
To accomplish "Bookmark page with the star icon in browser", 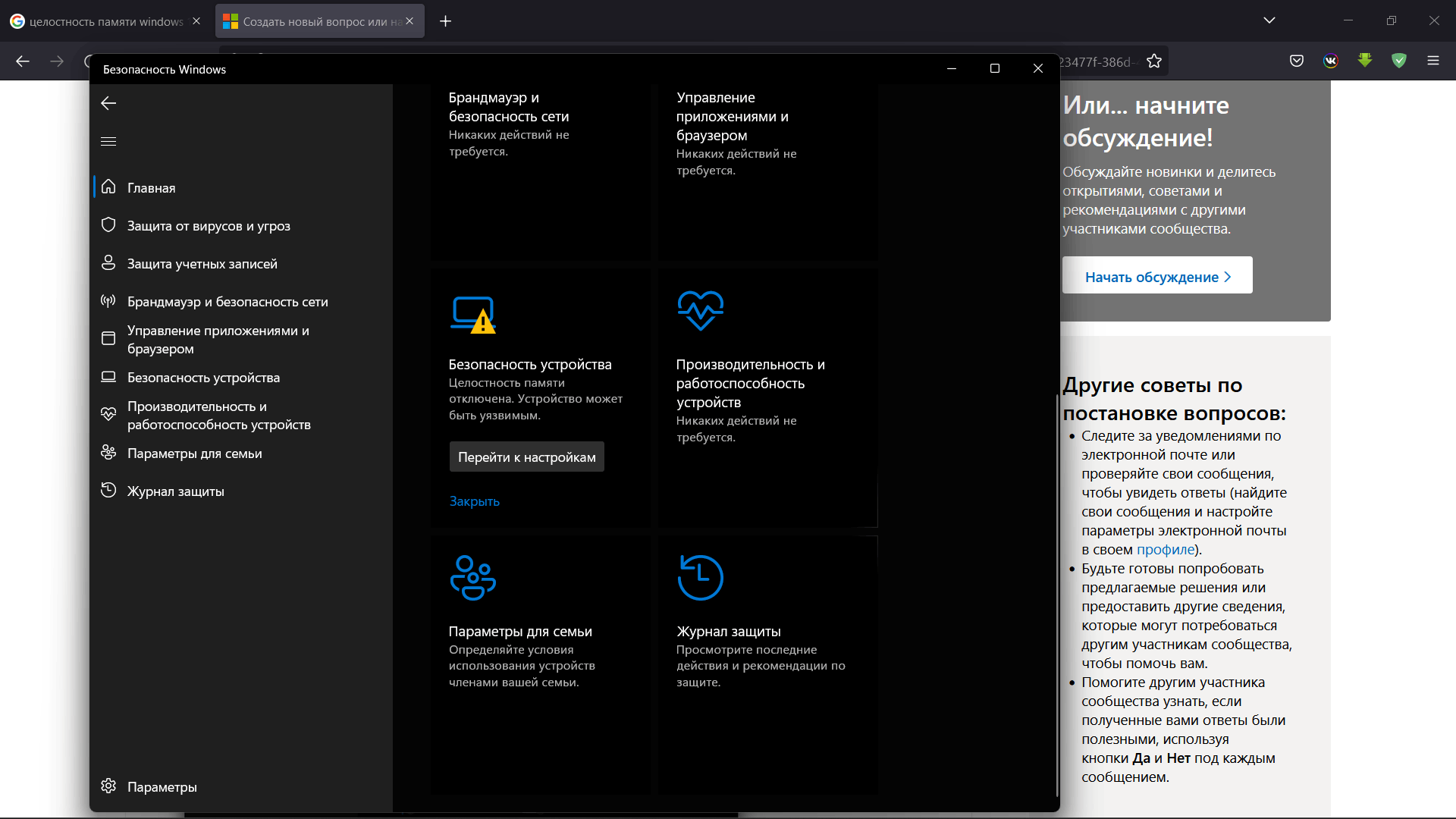I will tap(1154, 61).
